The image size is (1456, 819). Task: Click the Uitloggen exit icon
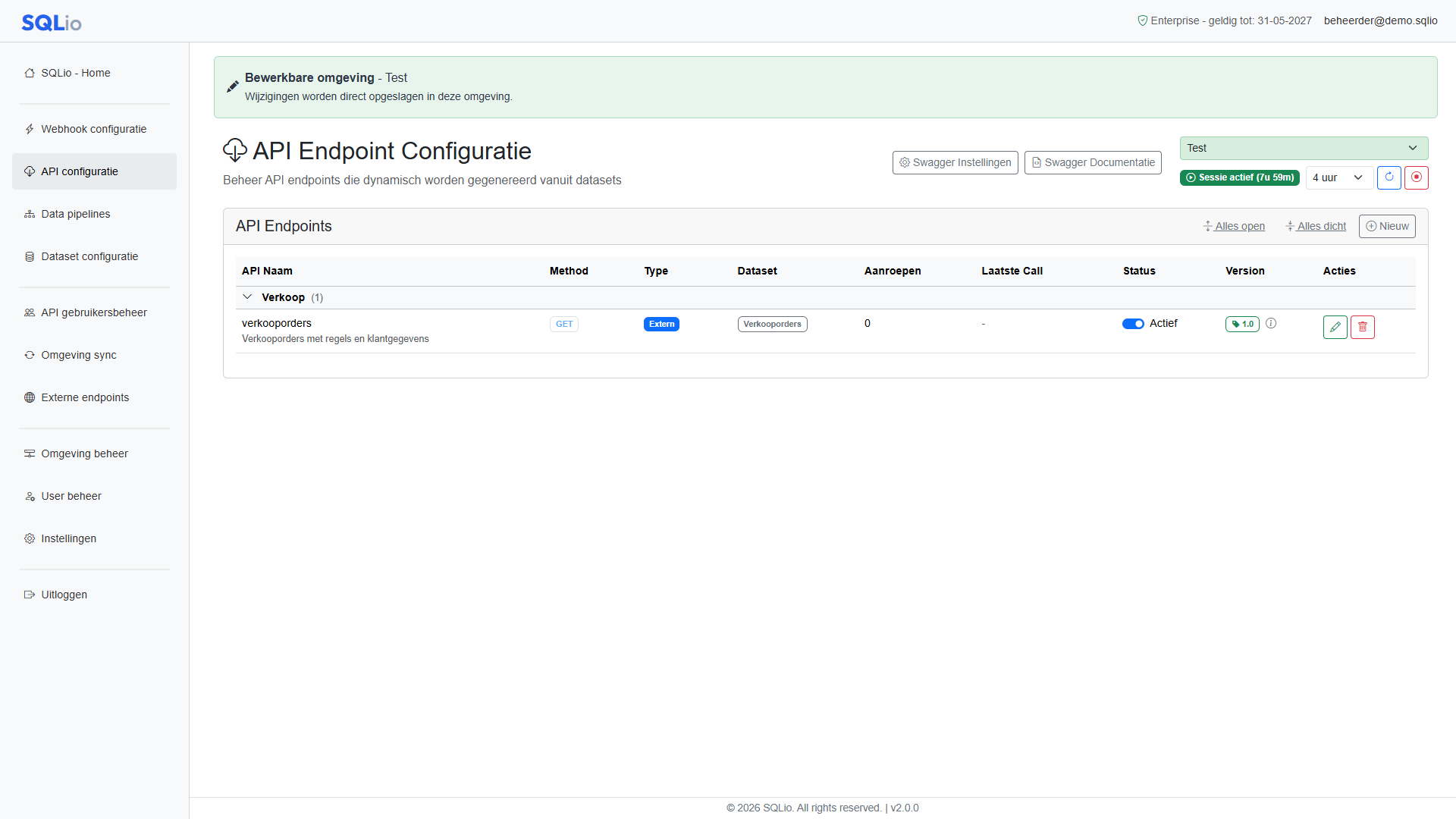tap(30, 595)
